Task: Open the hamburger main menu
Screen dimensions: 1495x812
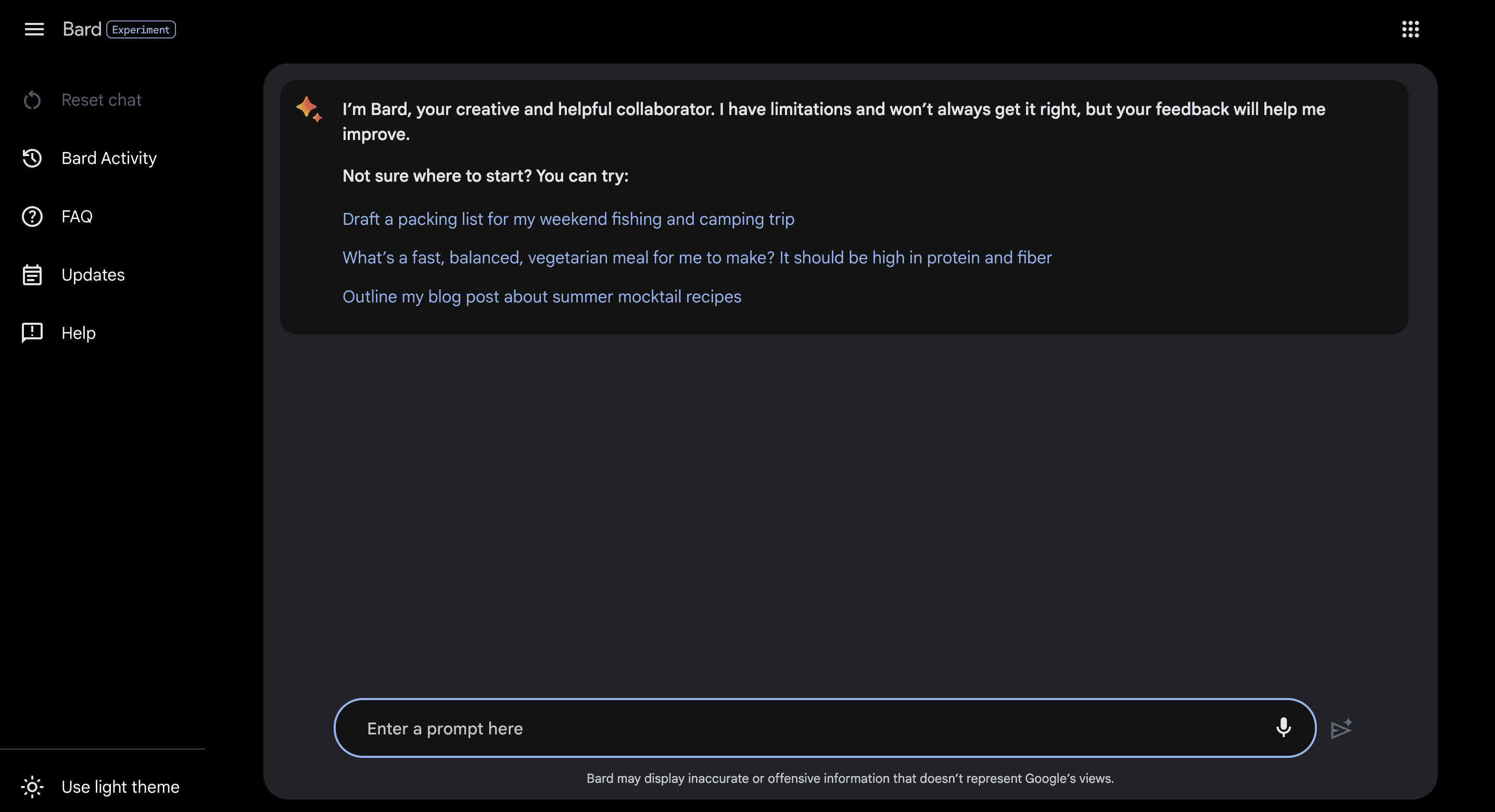Action: click(34, 29)
